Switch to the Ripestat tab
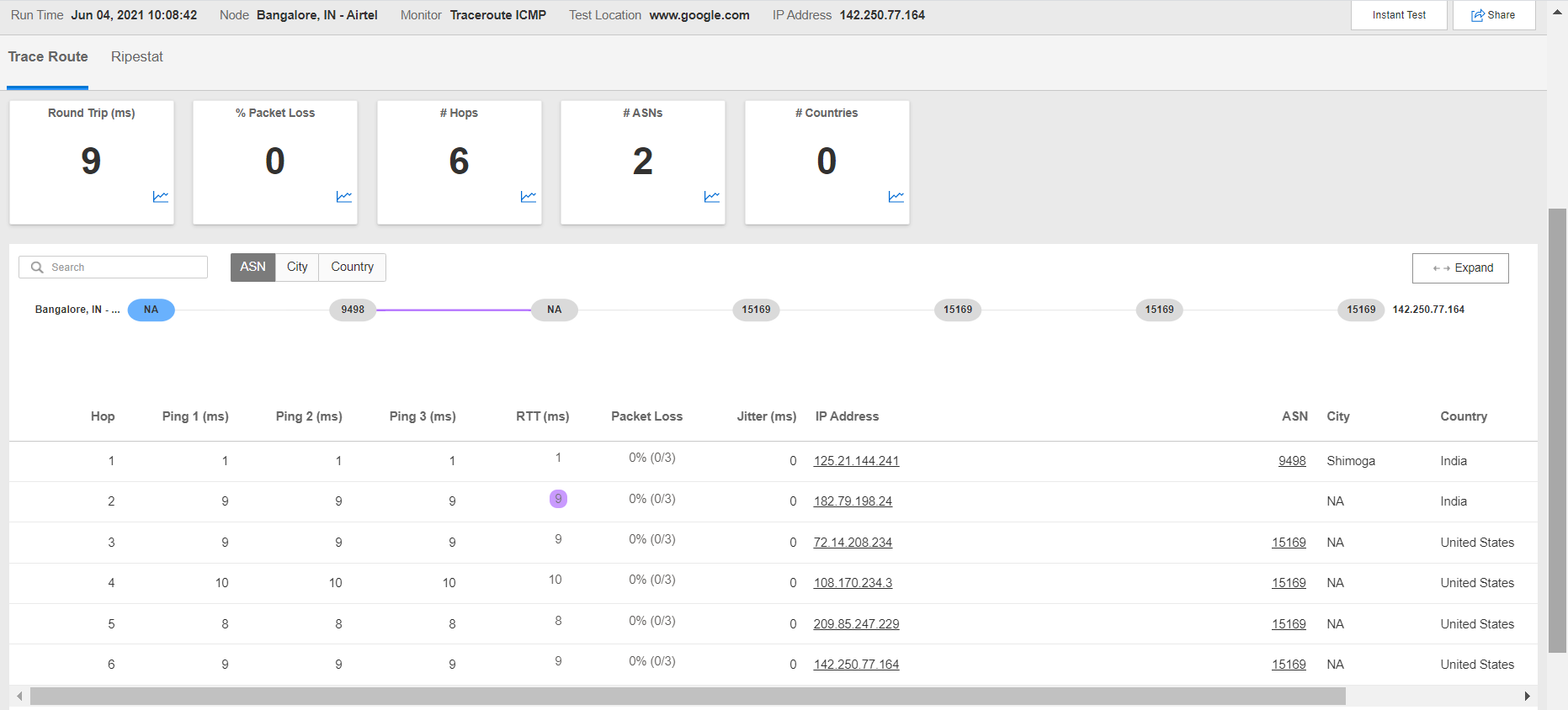The height and width of the screenshot is (710, 1568). coord(137,57)
